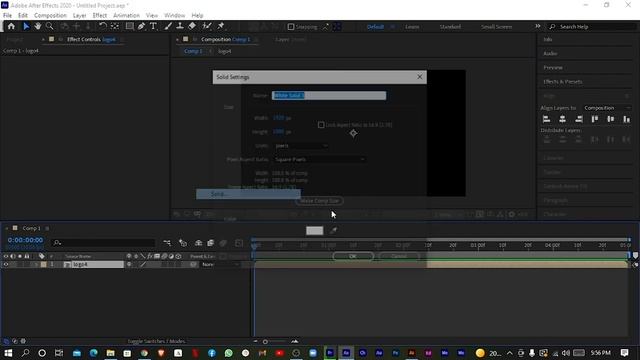Switch to the Effect Controls logo4 tab

[91, 40]
